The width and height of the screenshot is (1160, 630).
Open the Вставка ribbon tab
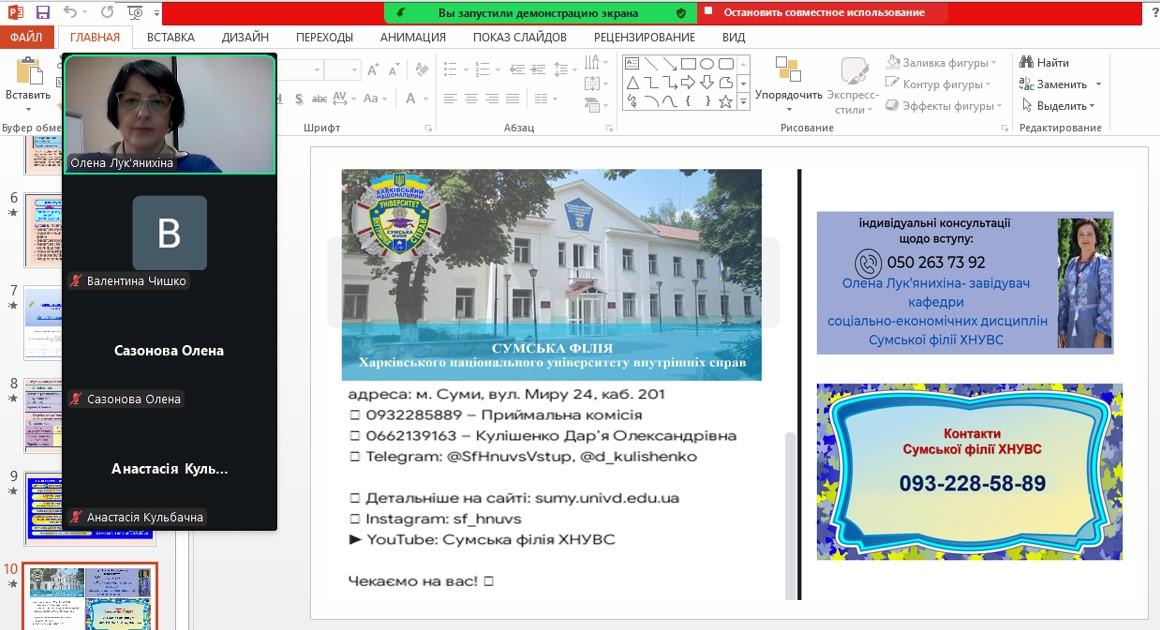(170, 37)
